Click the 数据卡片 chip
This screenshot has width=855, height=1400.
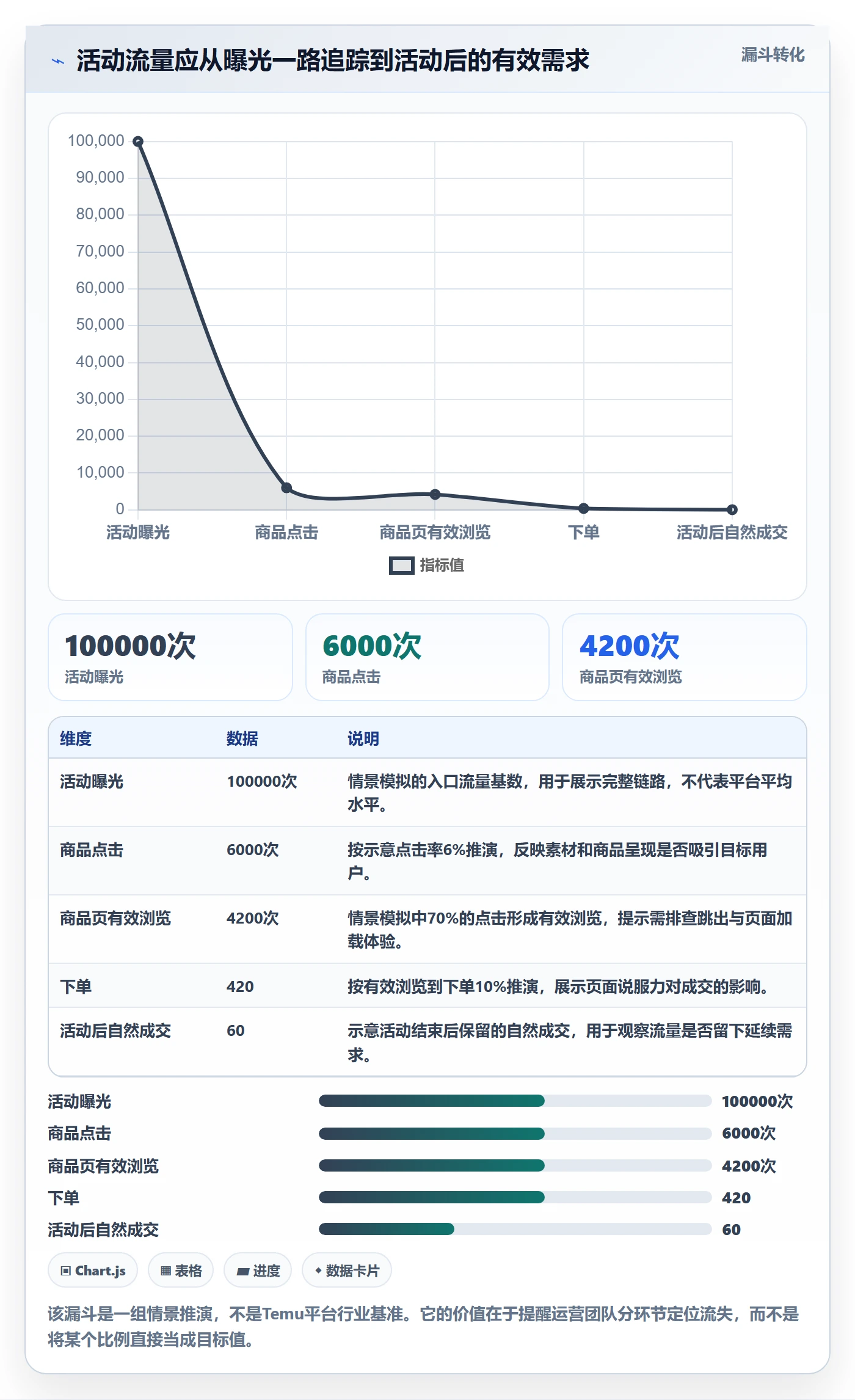347,1271
